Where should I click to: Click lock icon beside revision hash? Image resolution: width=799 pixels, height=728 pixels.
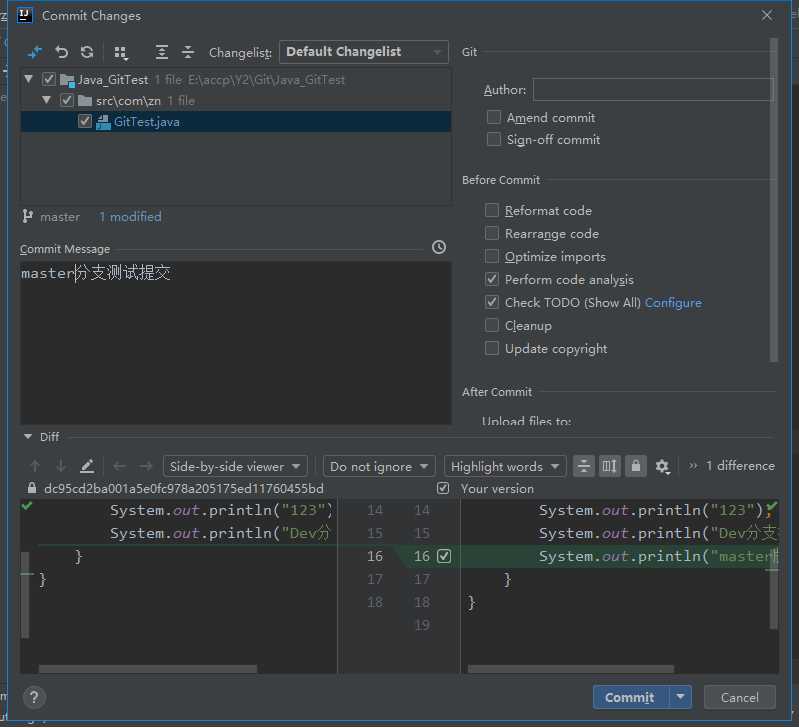32,489
